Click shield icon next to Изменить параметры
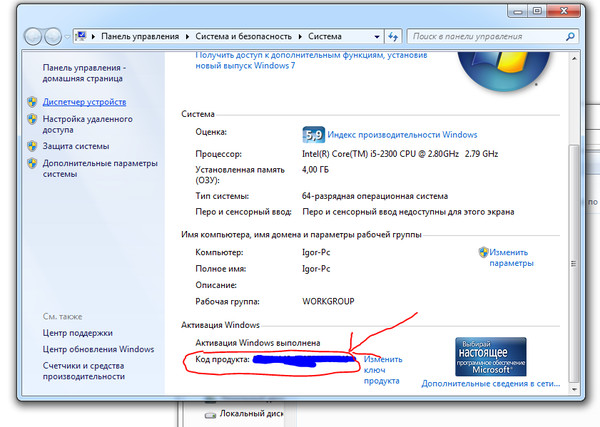The height and width of the screenshot is (427, 600). (x=483, y=252)
